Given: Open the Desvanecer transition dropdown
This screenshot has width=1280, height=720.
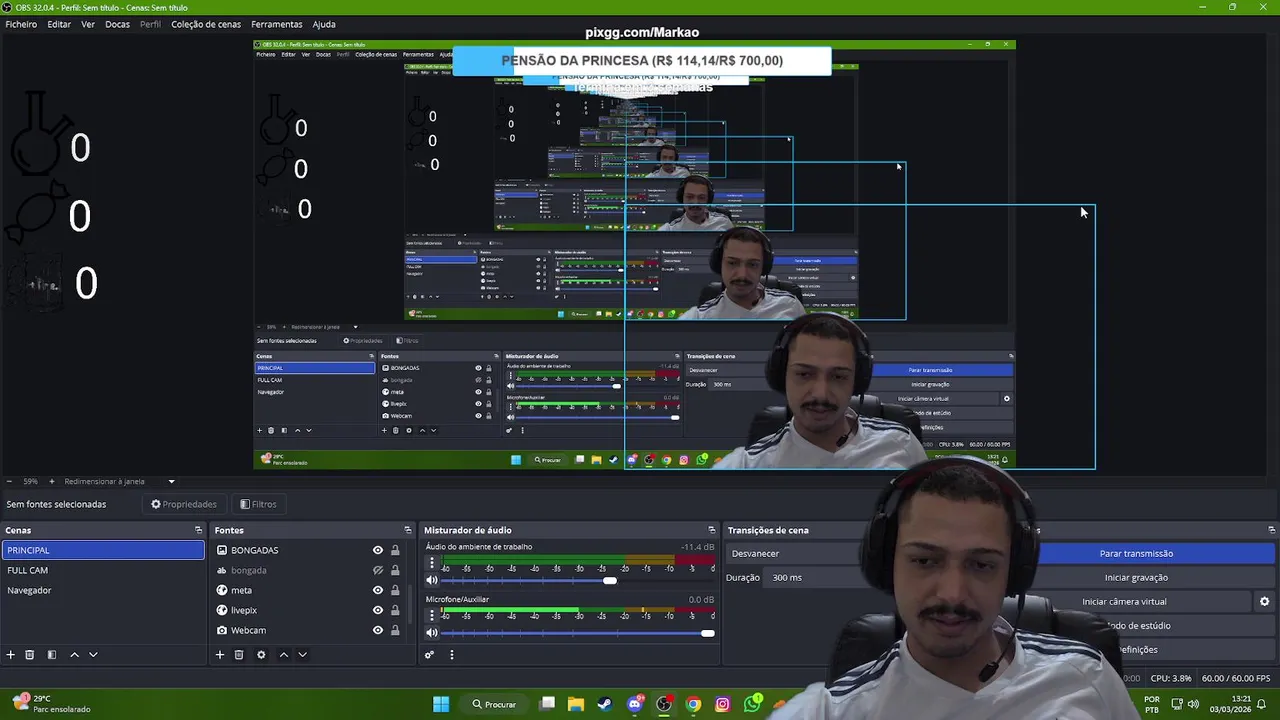Looking at the screenshot, I should click(795, 553).
